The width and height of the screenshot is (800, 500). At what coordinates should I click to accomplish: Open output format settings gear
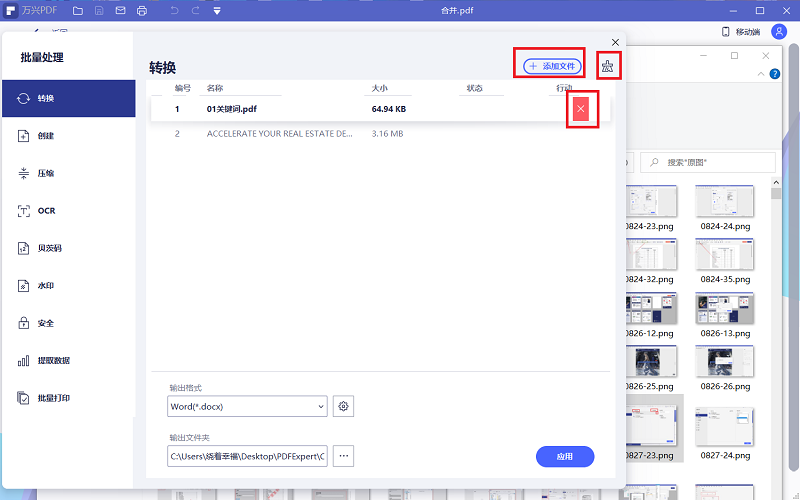(344, 406)
